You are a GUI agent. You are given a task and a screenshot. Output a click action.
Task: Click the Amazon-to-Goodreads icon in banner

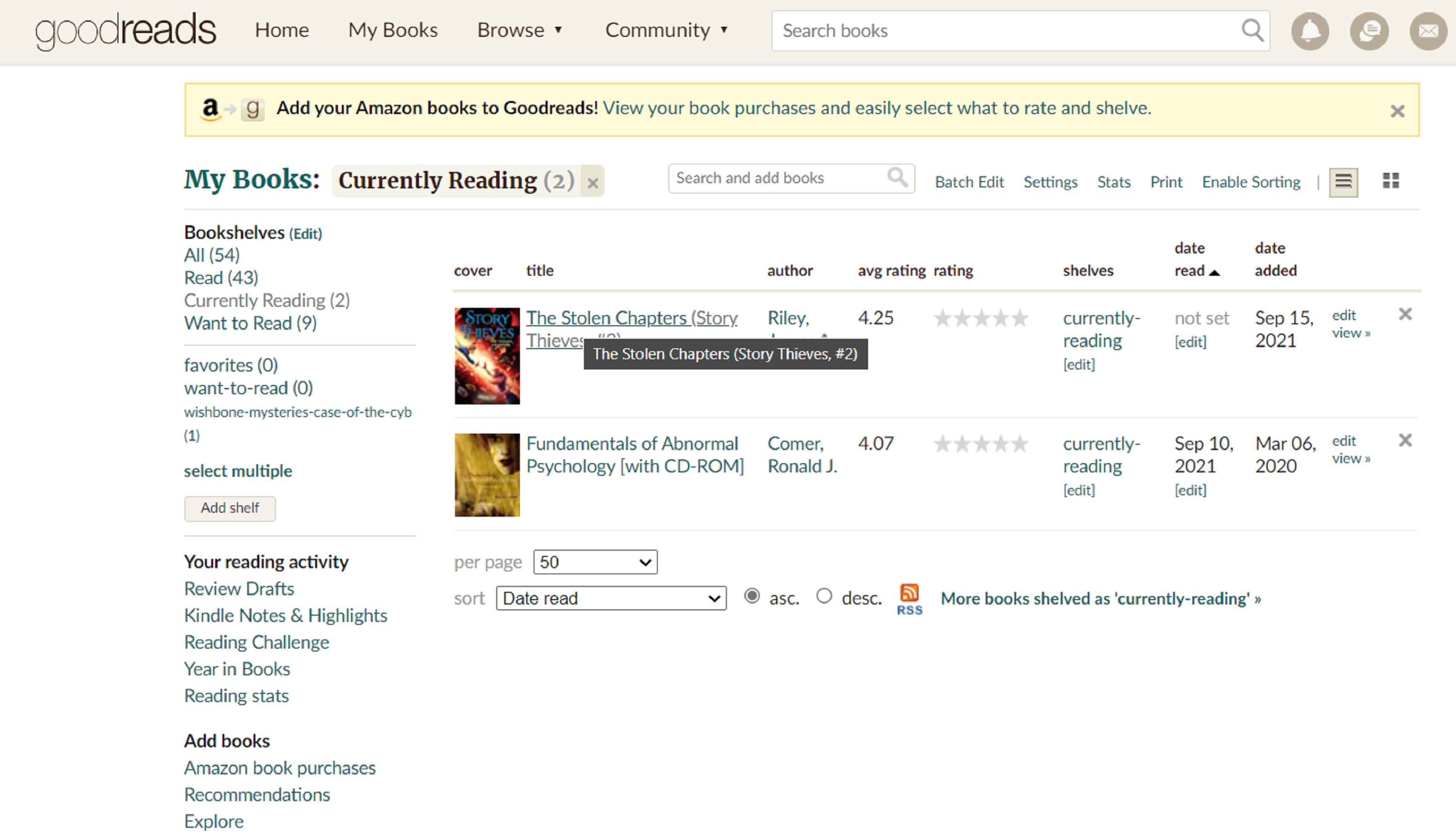click(x=233, y=109)
